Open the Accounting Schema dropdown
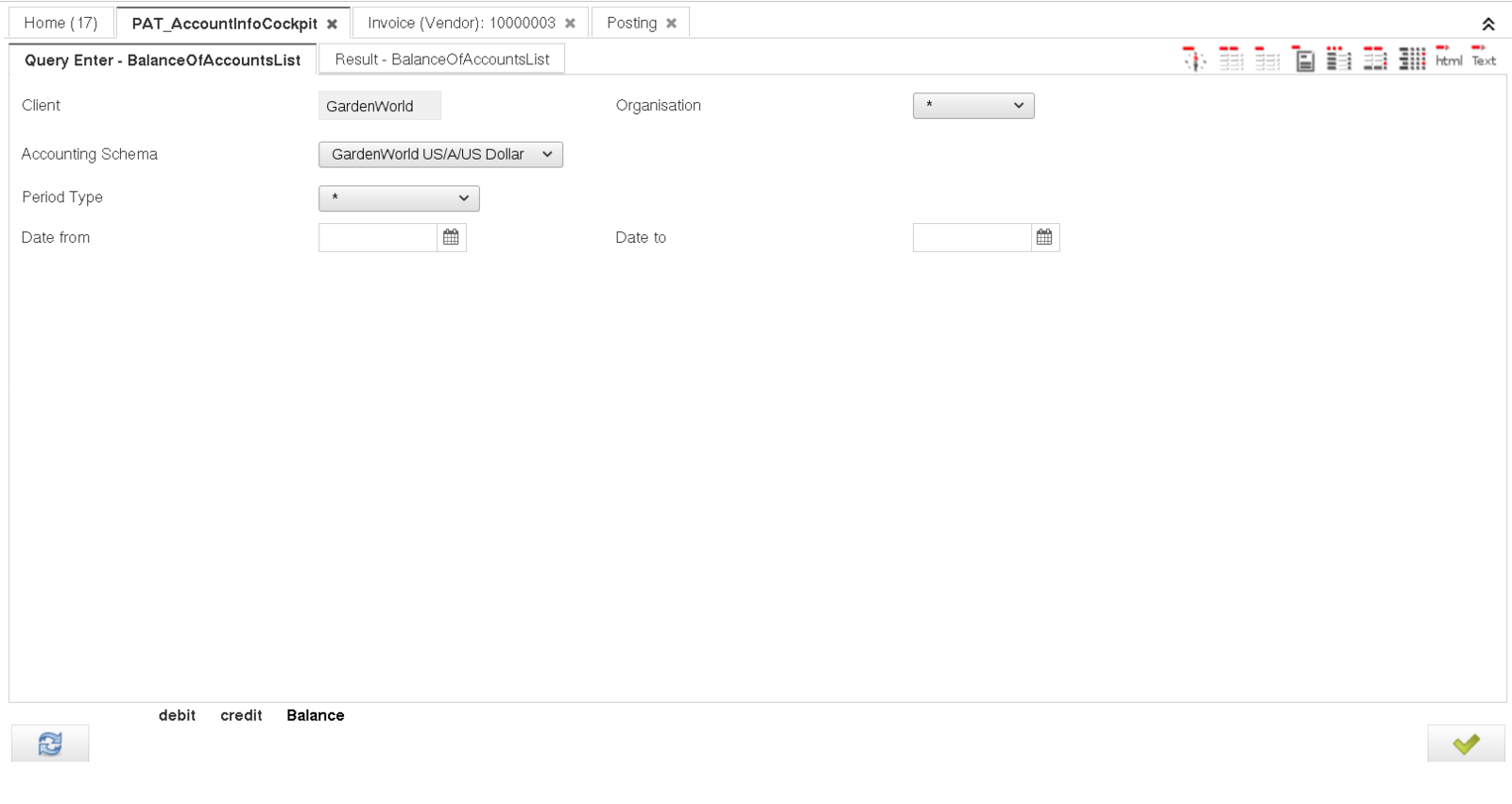This screenshot has width=1512, height=804. click(440, 154)
